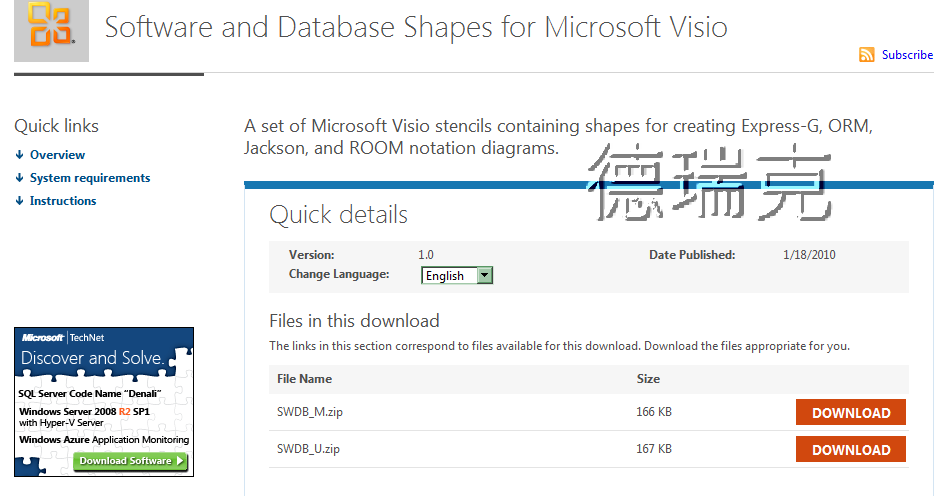
Task: Select the SWDB_M.zip file name
Action: pos(309,413)
